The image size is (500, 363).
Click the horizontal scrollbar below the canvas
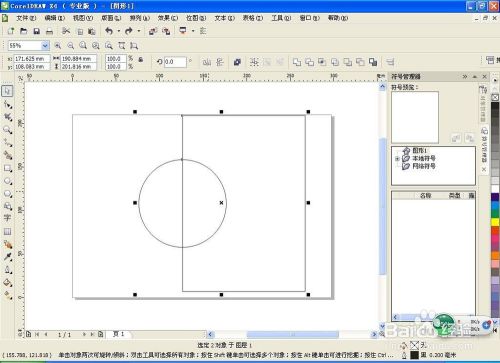[x=292, y=334]
